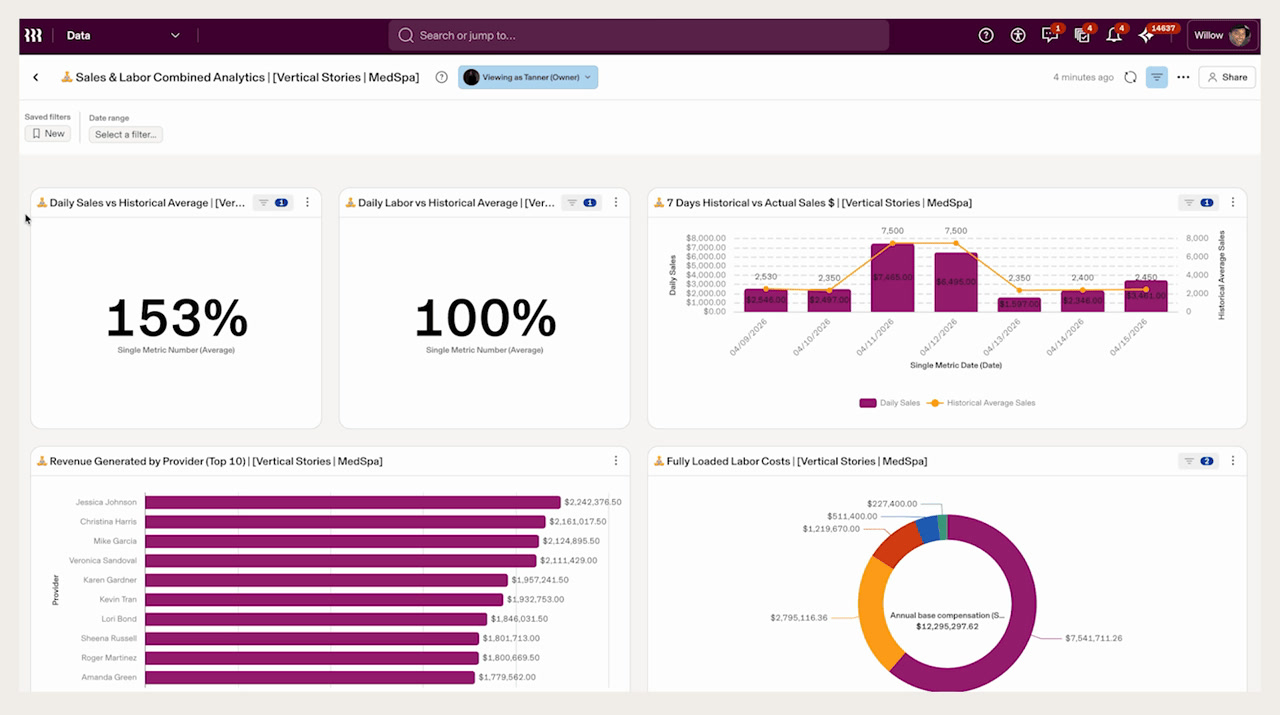Open the chat messages icon with badge 1
The height and width of the screenshot is (715, 1280).
point(1050,35)
